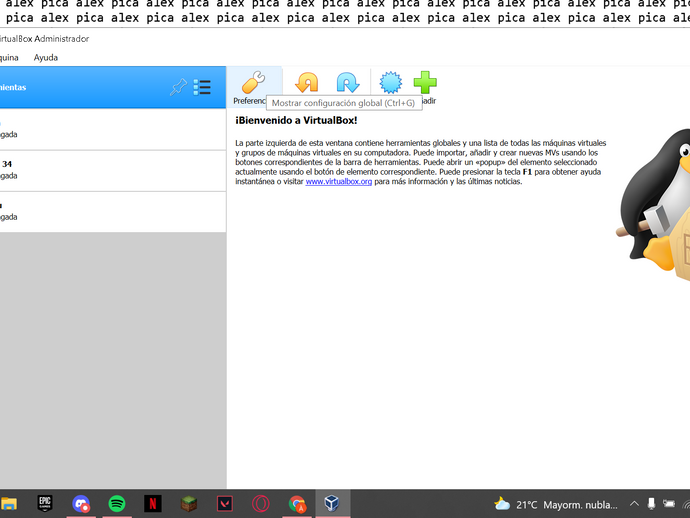Select the virtual machine row ending in 34
690x518 pixels.
[113, 171]
